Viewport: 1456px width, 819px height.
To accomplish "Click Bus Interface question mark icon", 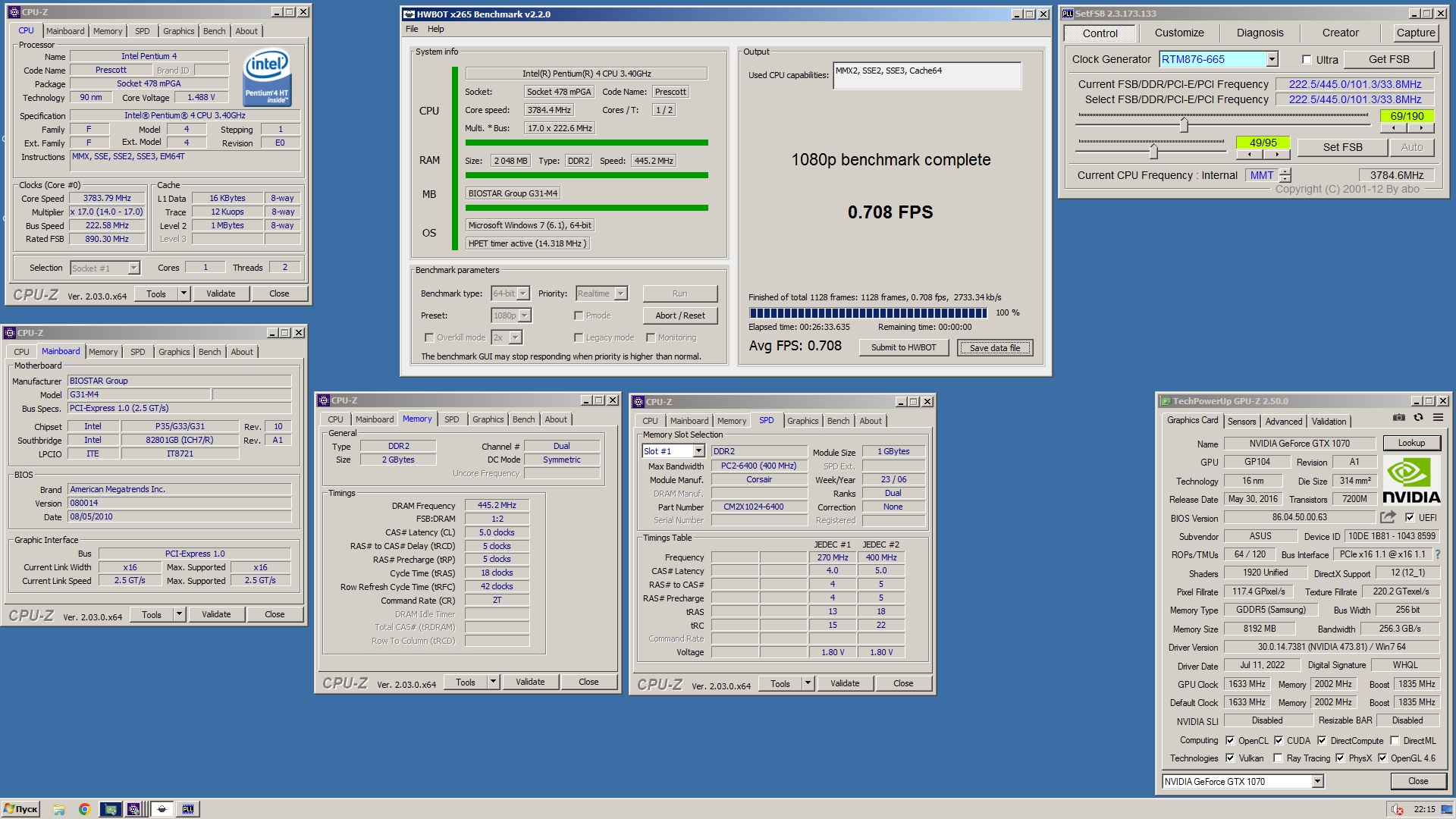I will [1438, 554].
